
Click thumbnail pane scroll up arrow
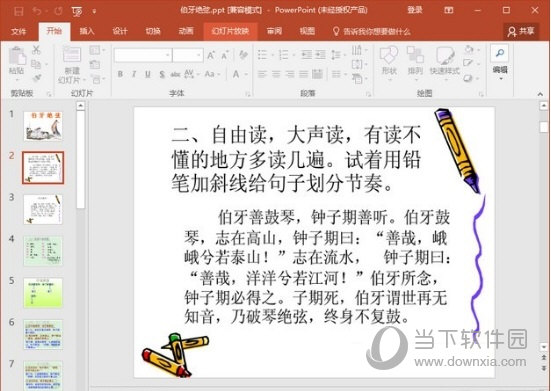pos(81,105)
